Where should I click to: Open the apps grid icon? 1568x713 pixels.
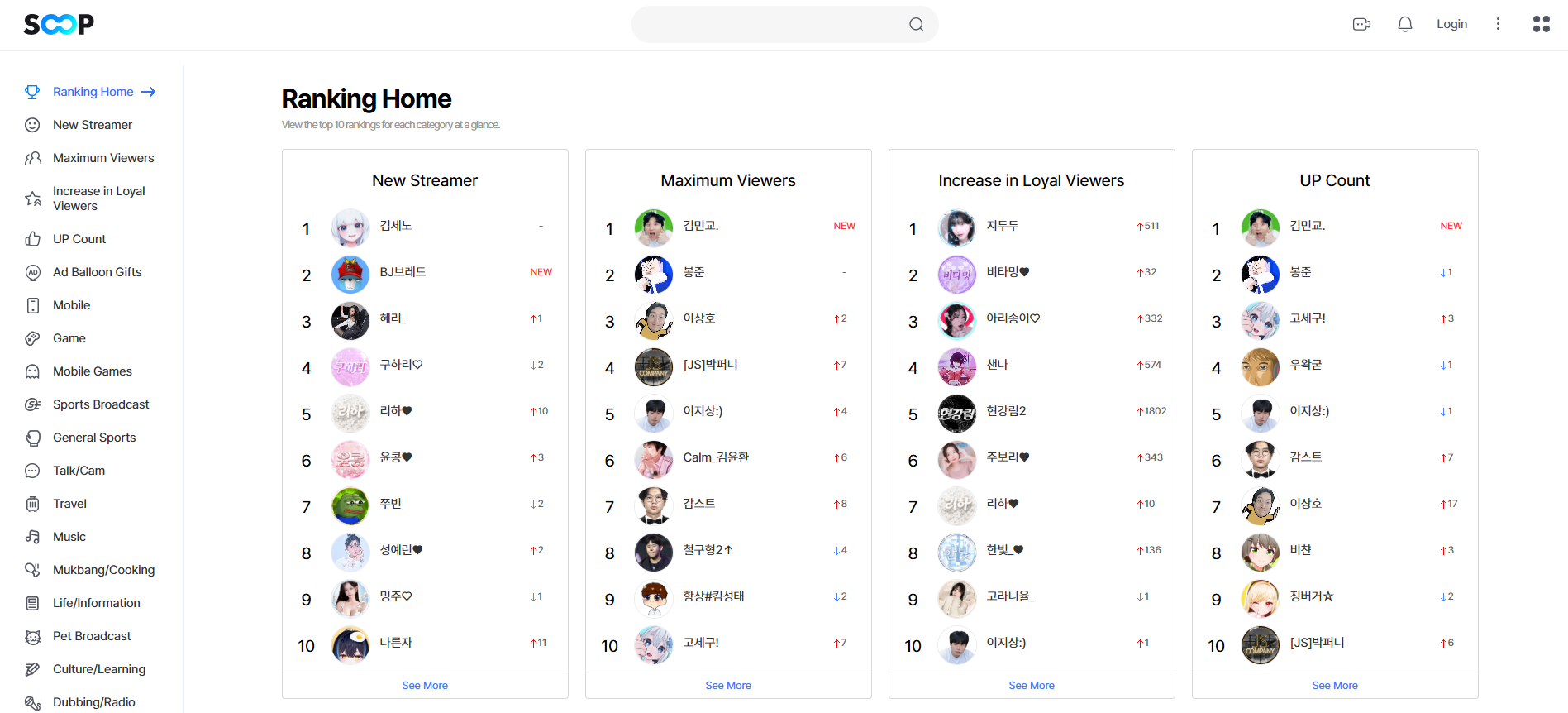[x=1541, y=24]
